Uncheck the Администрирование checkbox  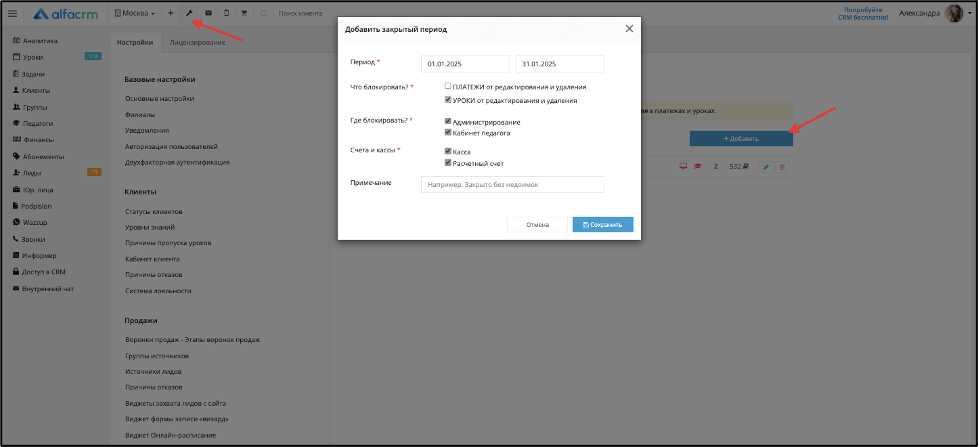pyautogui.click(x=448, y=122)
